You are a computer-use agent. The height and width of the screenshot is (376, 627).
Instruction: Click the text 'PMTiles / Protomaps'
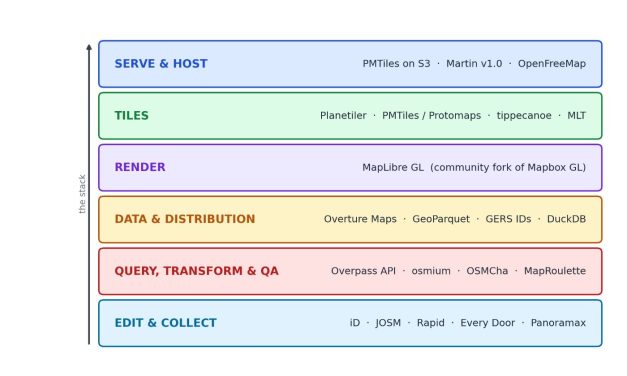tap(431, 116)
